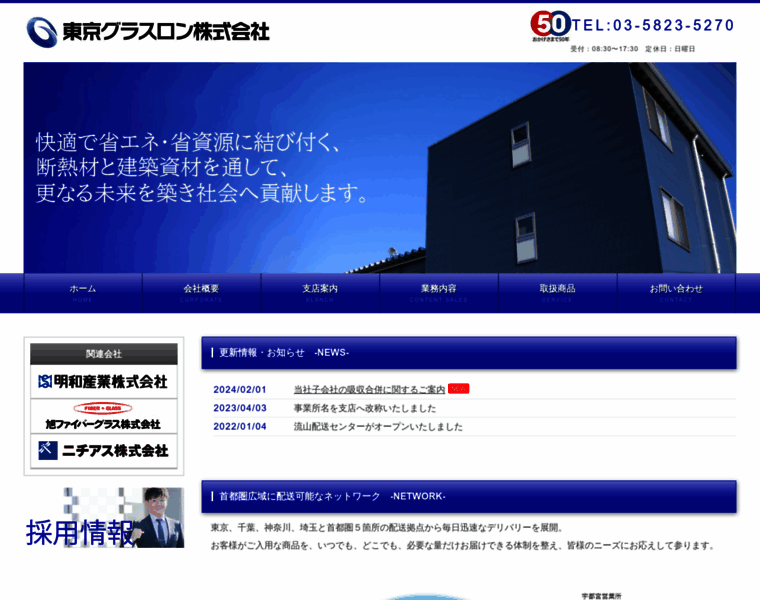This screenshot has width=760, height=600.
Task: Open the 当社子会社の吸収合併に関するご案内 news link
Action: tap(369, 389)
